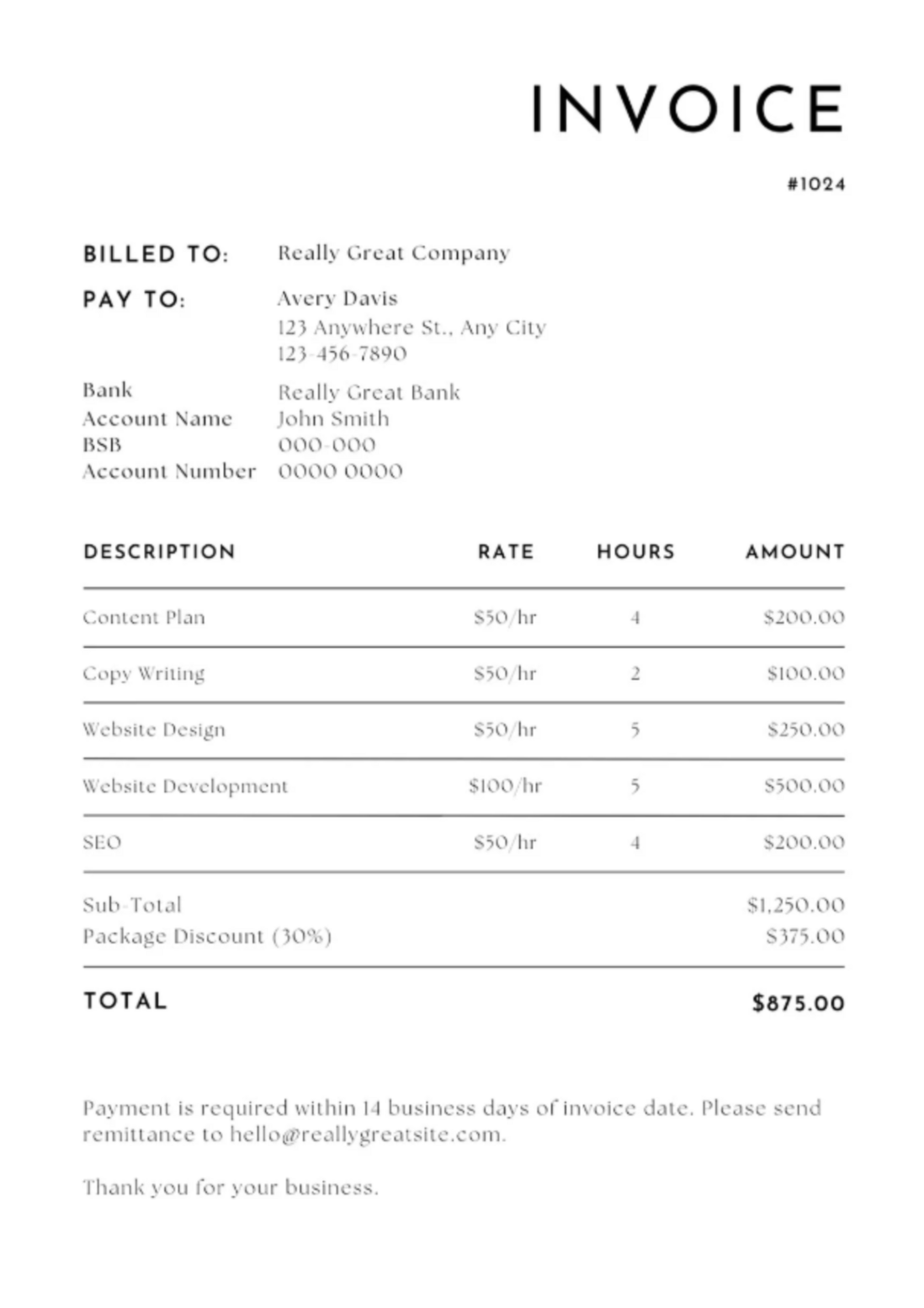Screen dimensions: 924x1308
Task: Click the Really Great Bank name
Action: pos(369,392)
